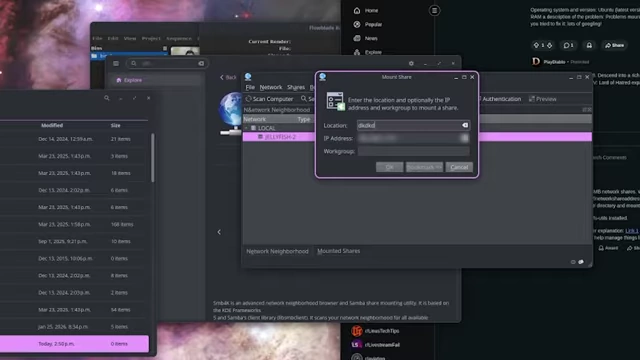
Task: Clear the Location field with its clear icon
Action: pyautogui.click(x=465, y=125)
